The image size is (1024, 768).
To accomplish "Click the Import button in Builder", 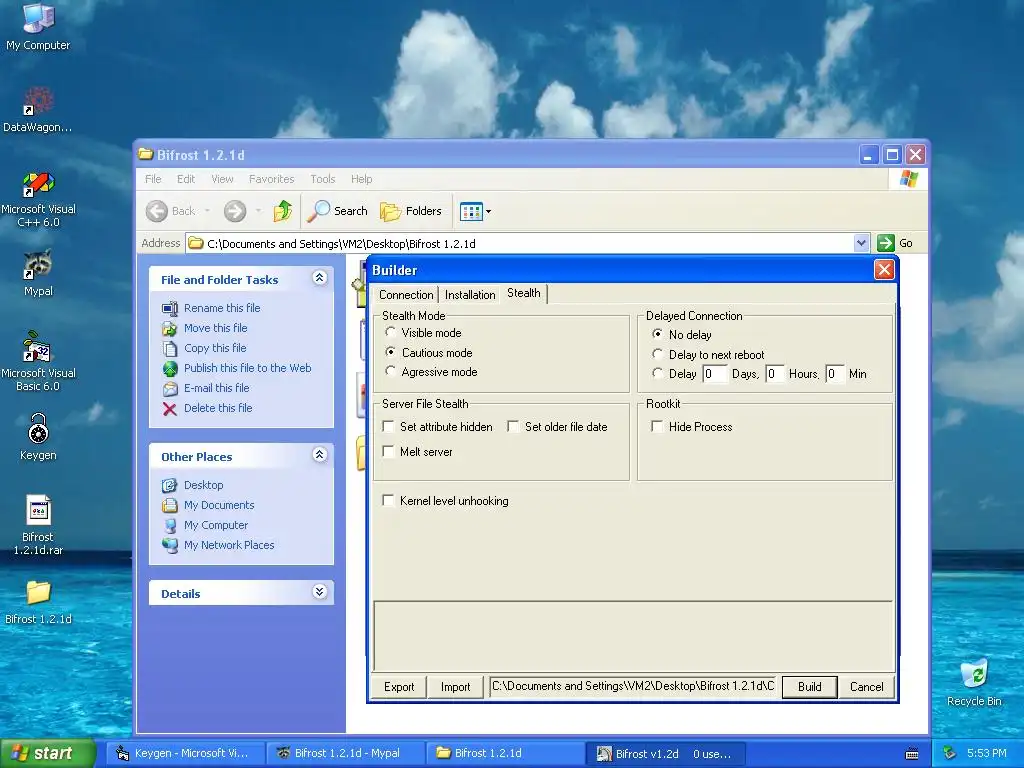I will (455, 687).
